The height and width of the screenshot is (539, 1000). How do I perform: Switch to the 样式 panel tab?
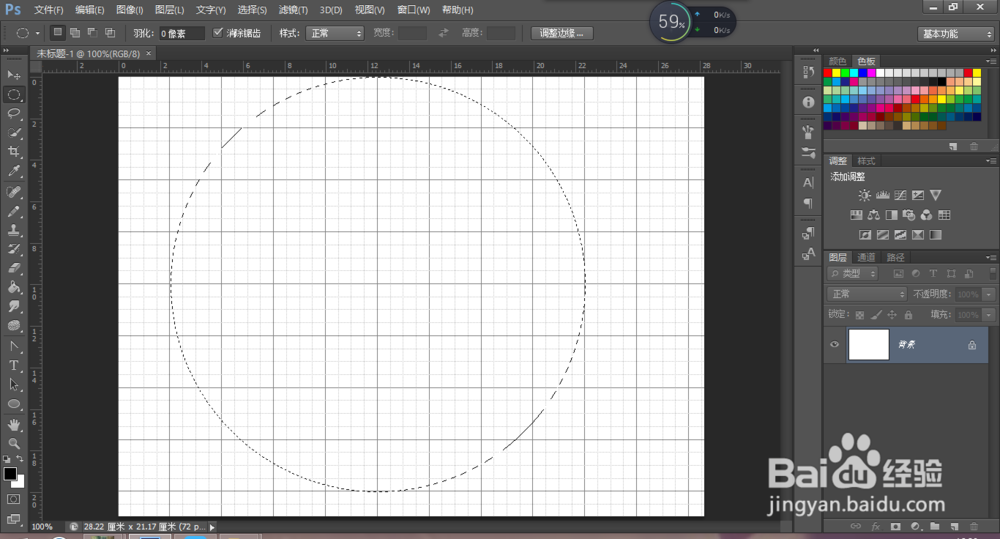click(x=866, y=161)
